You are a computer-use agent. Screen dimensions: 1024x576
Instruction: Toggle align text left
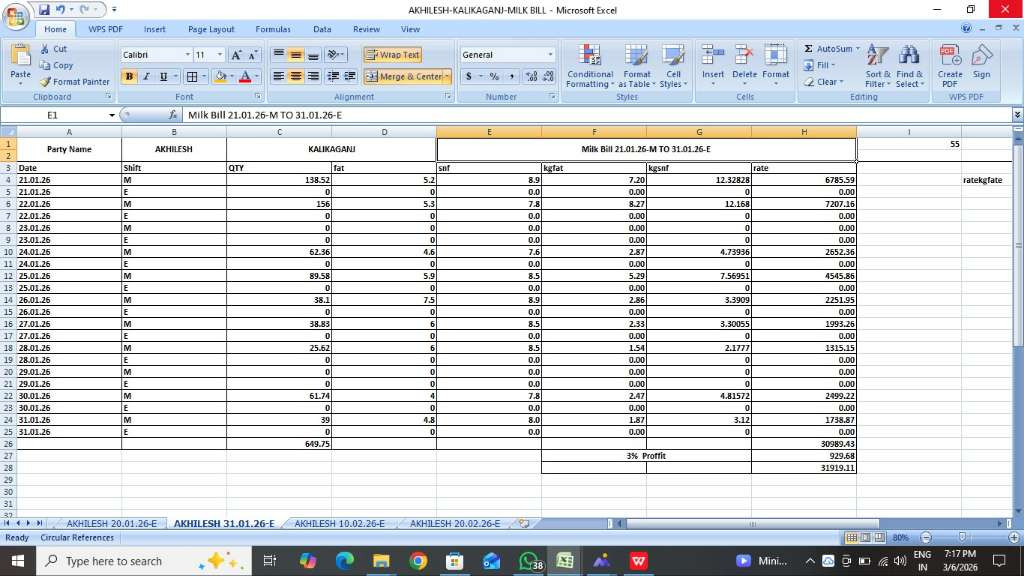click(x=278, y=76)
